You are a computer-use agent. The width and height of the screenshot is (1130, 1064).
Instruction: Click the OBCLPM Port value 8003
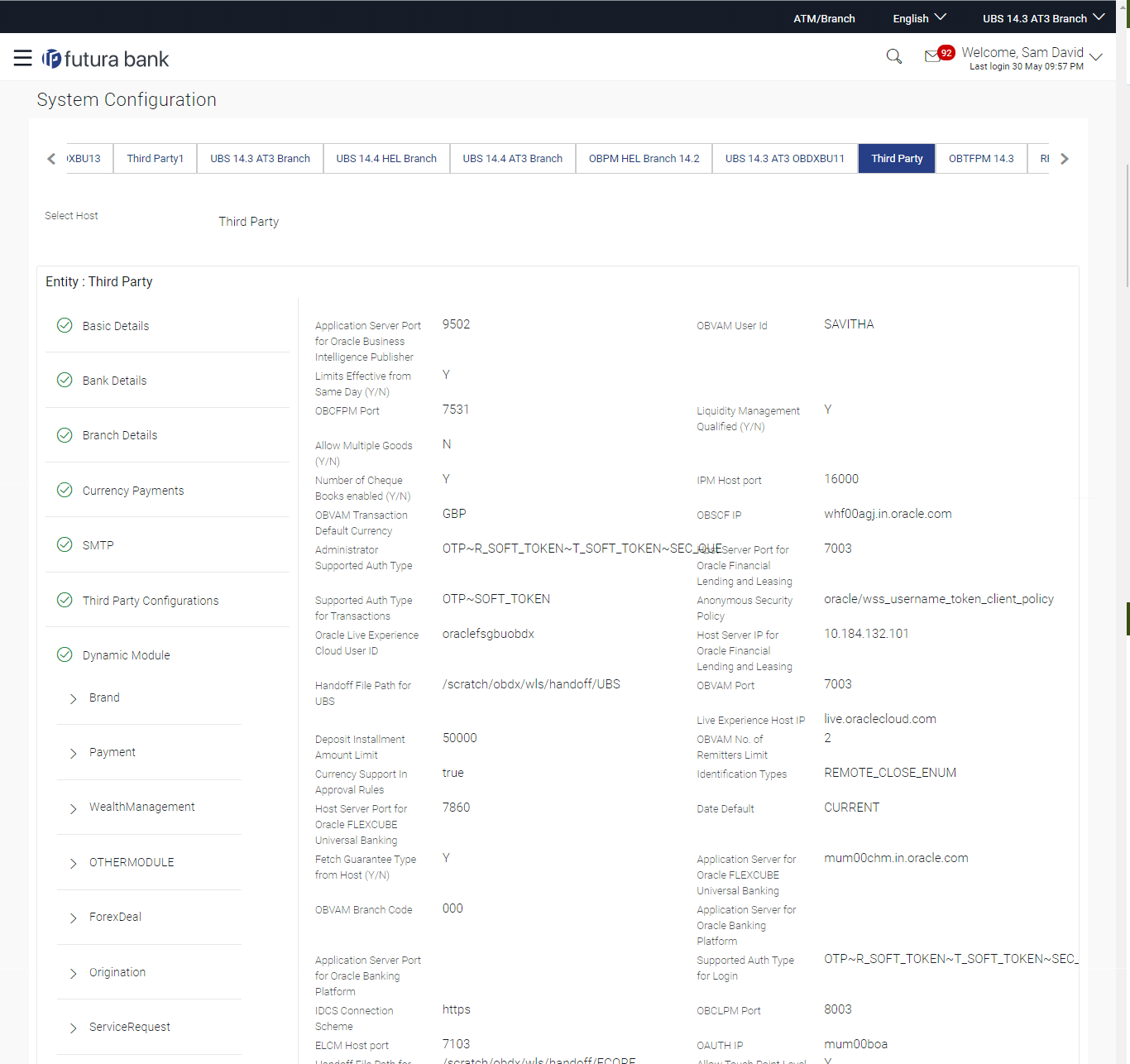tap(838, 1009)
